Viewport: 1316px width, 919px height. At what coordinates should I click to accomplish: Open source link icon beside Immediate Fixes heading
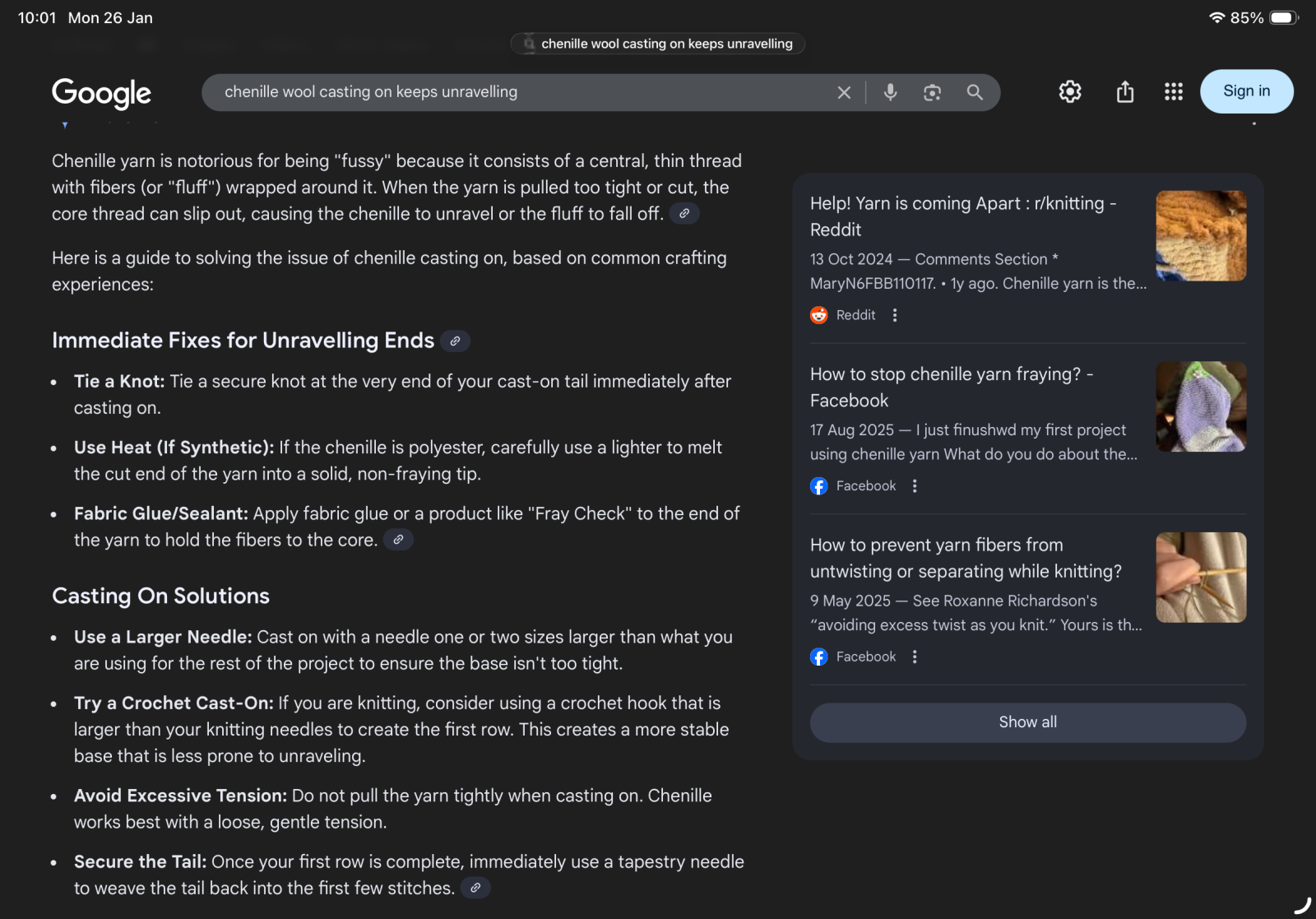tap(455, 341)
